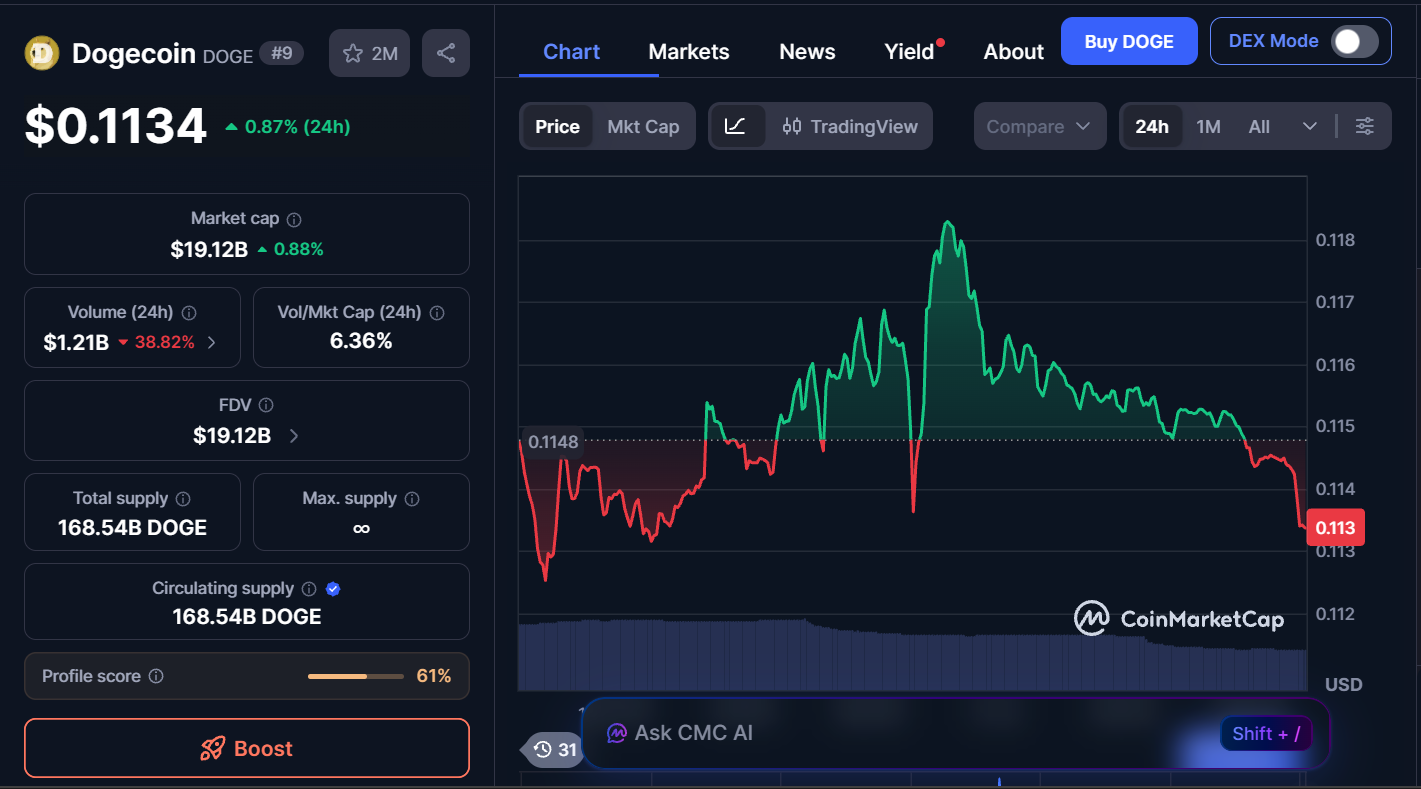This screenshot has height=789, width=1421.
Task: Click the Profile score progress bar
Action: 355,676
